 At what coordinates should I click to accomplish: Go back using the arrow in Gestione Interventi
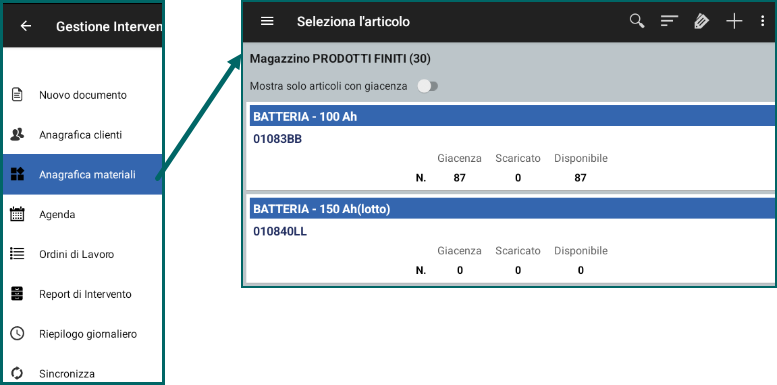pos(26,26)
